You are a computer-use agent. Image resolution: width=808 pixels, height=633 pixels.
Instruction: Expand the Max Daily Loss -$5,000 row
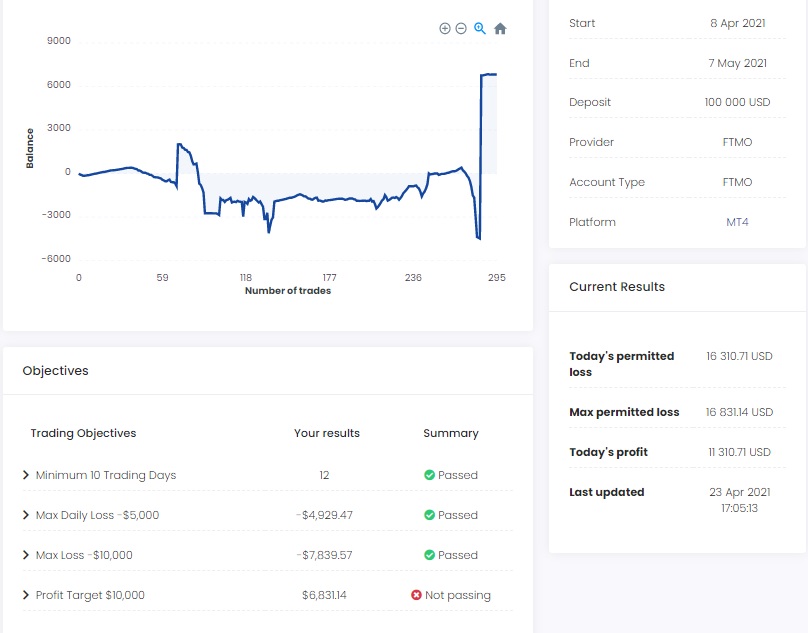pyautogui.click(x=26, y=515)
